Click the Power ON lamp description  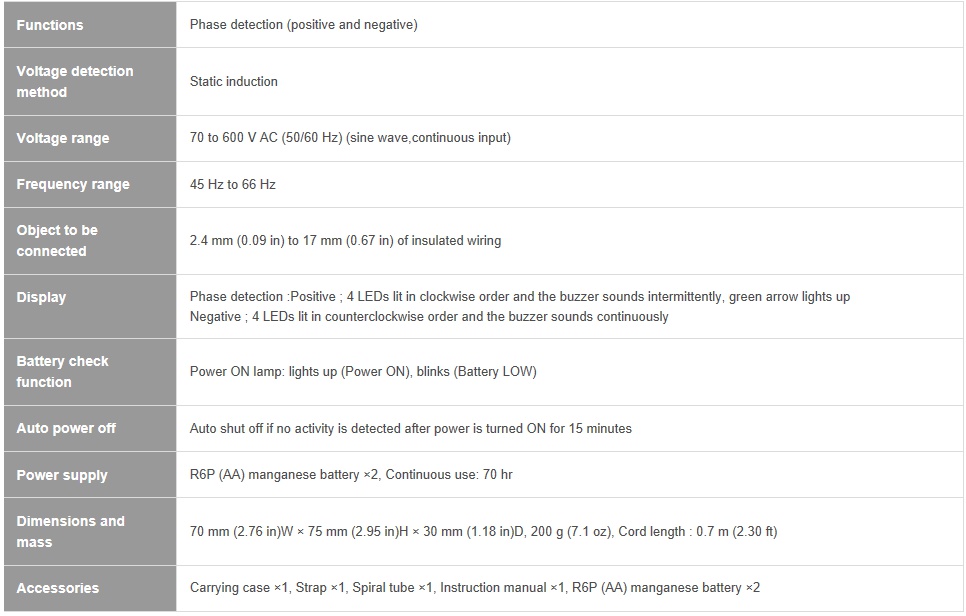click(x=363, y=371)
